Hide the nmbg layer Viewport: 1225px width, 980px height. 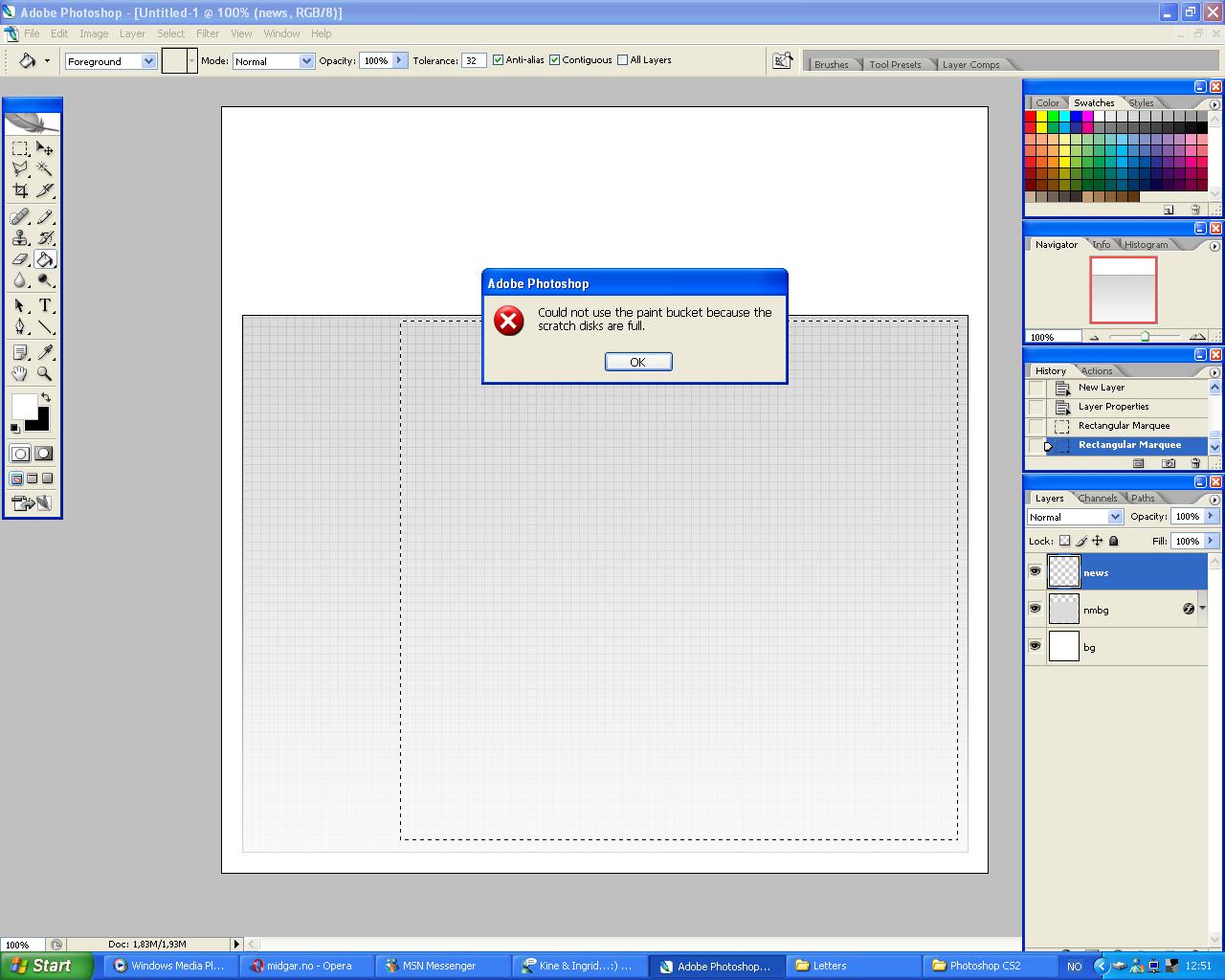1035,609
